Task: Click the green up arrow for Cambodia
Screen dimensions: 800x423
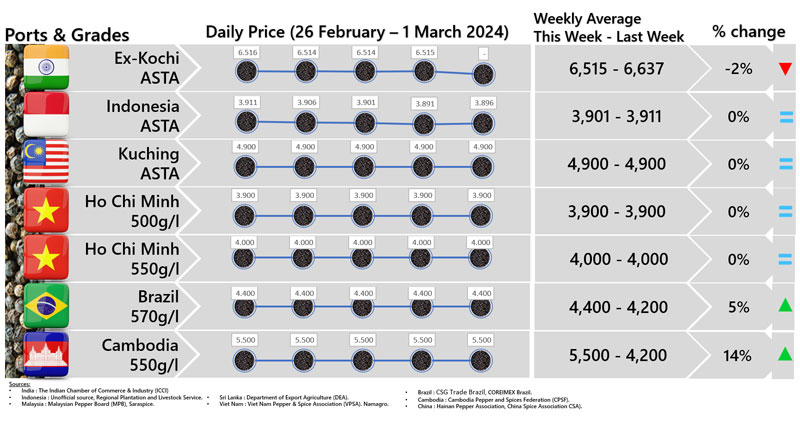Action: pyautogui.click(x=784, y=354)
